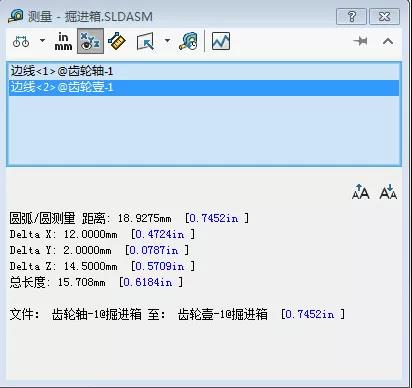Click the Delta Z: 14.5000mm value
Image resolution: width=412 pixels, height=388 pixels.
point(63,266)
